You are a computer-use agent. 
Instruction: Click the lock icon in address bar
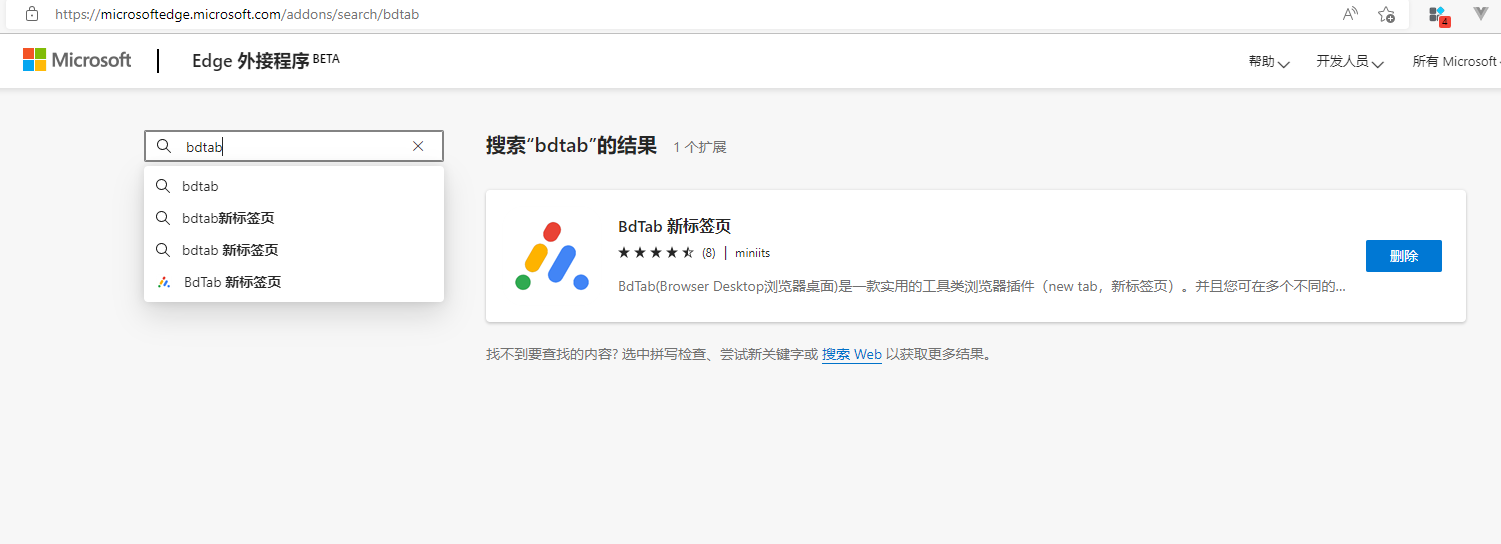pyautogui.click(x=32, y=14)
